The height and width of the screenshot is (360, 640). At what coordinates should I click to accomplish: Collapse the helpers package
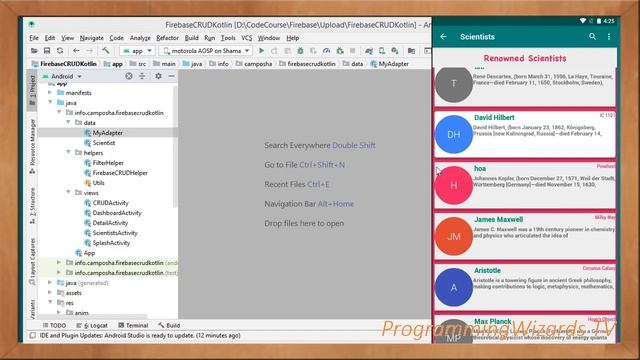(x=68, y=153)
